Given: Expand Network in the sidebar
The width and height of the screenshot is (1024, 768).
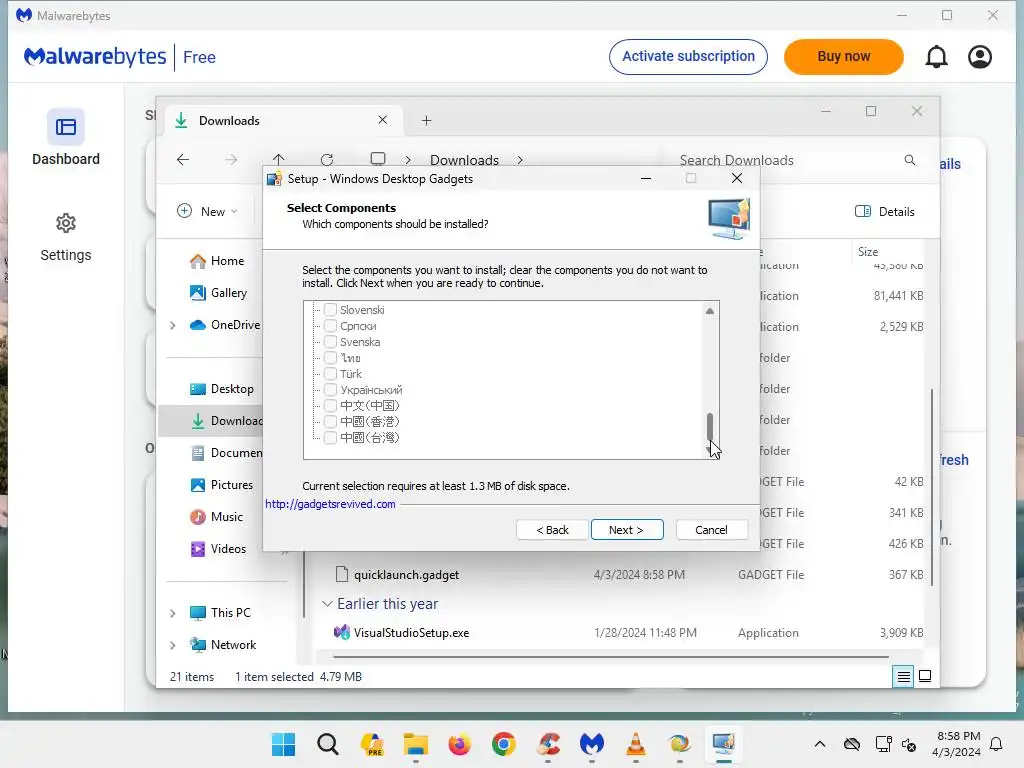Looking at the screenshot, I should 172,645.
